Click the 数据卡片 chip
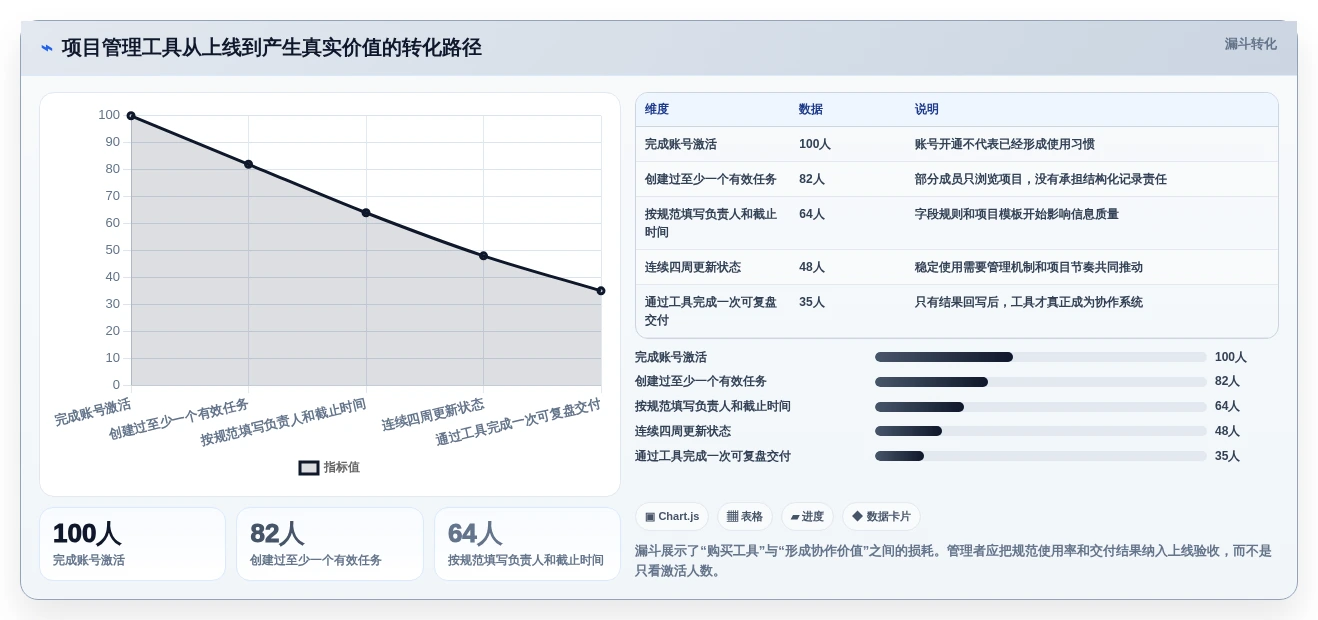Screen dimensions: 1318x620 (x=881, y=516)
